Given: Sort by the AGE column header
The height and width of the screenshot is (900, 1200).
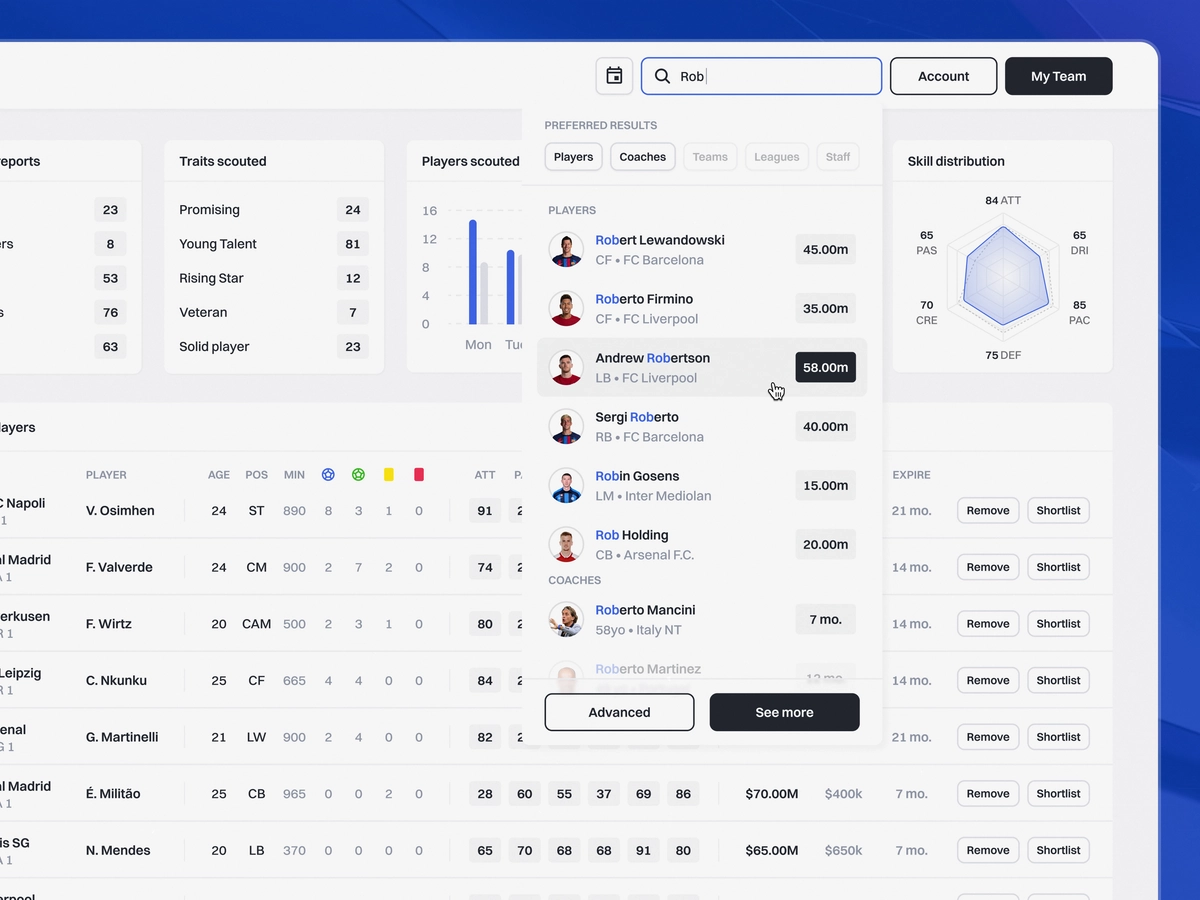Looking at the screenshot, I should point(219,475).
